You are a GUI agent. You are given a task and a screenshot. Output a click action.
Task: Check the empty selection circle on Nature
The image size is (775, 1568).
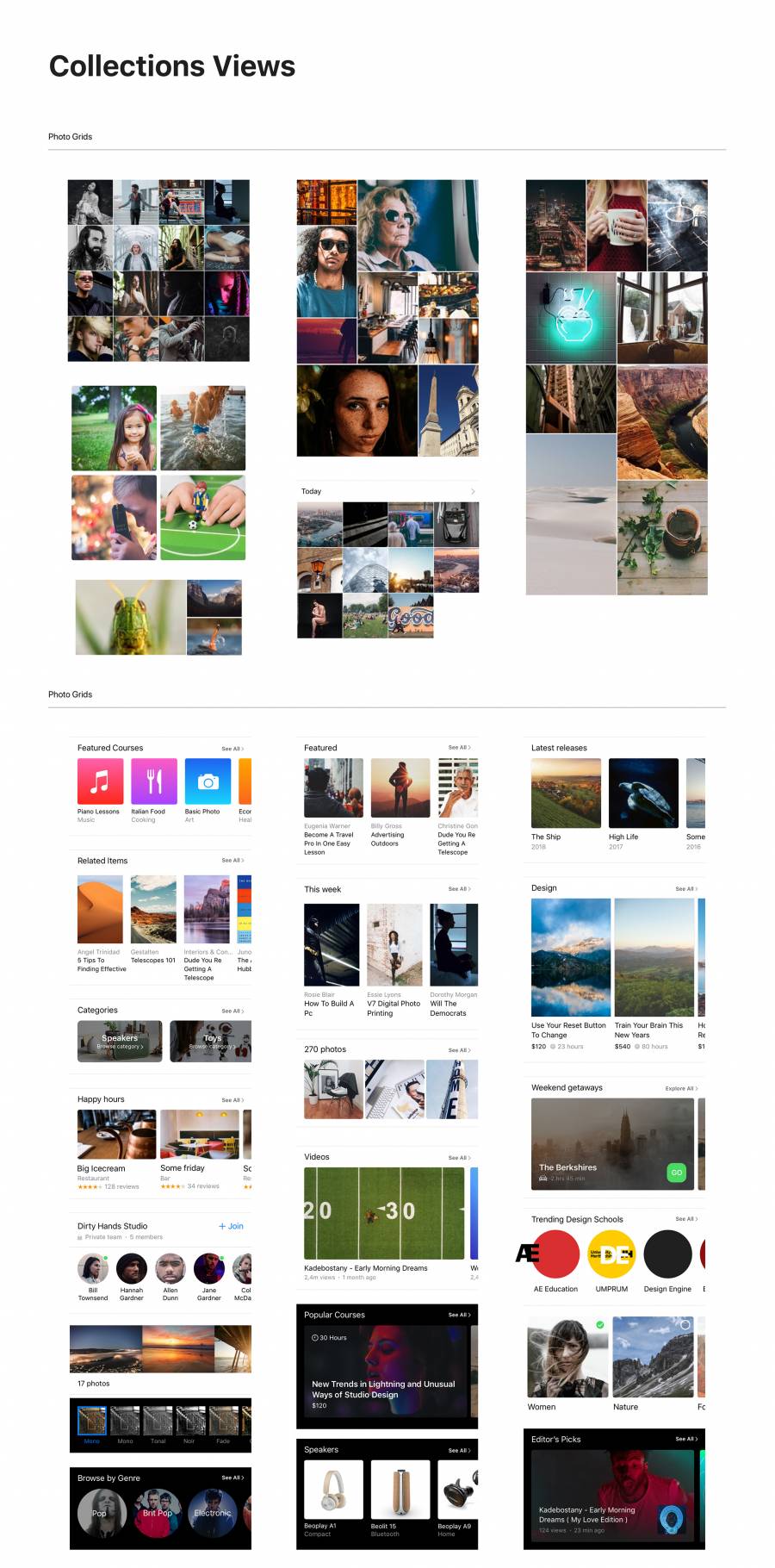pos(685,1324)
